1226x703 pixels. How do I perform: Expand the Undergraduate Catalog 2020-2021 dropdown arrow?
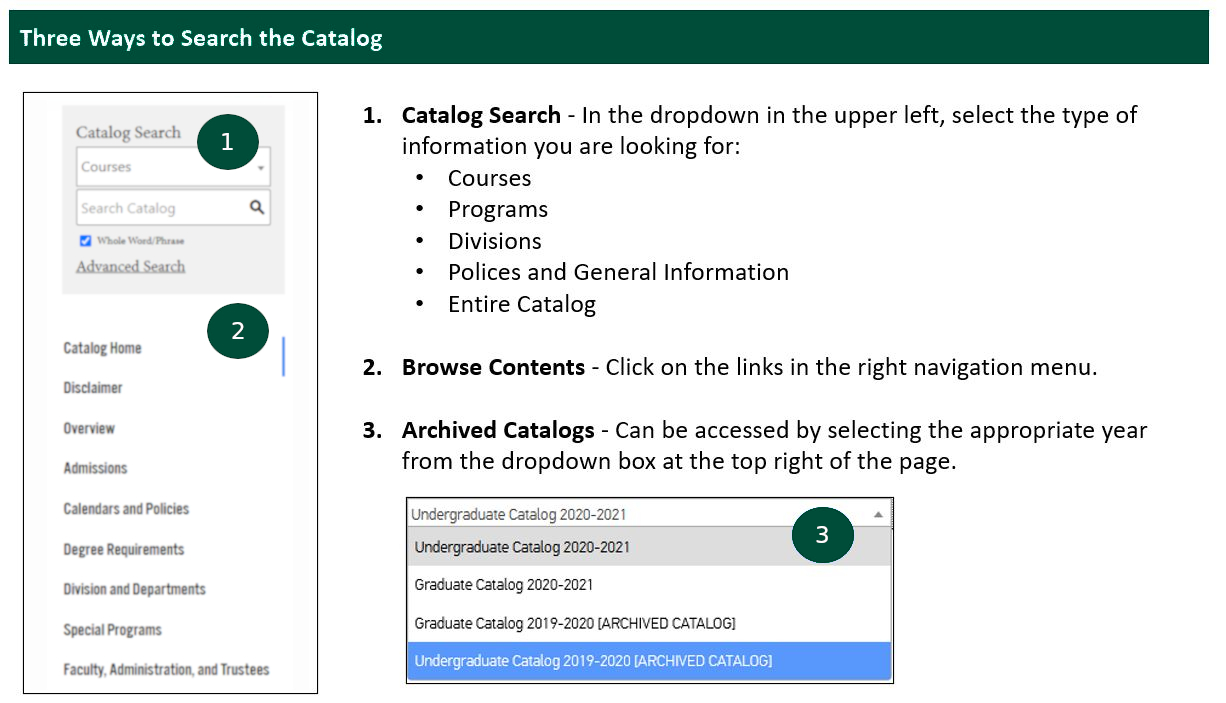pyautogui.click(x=878, y=514)
